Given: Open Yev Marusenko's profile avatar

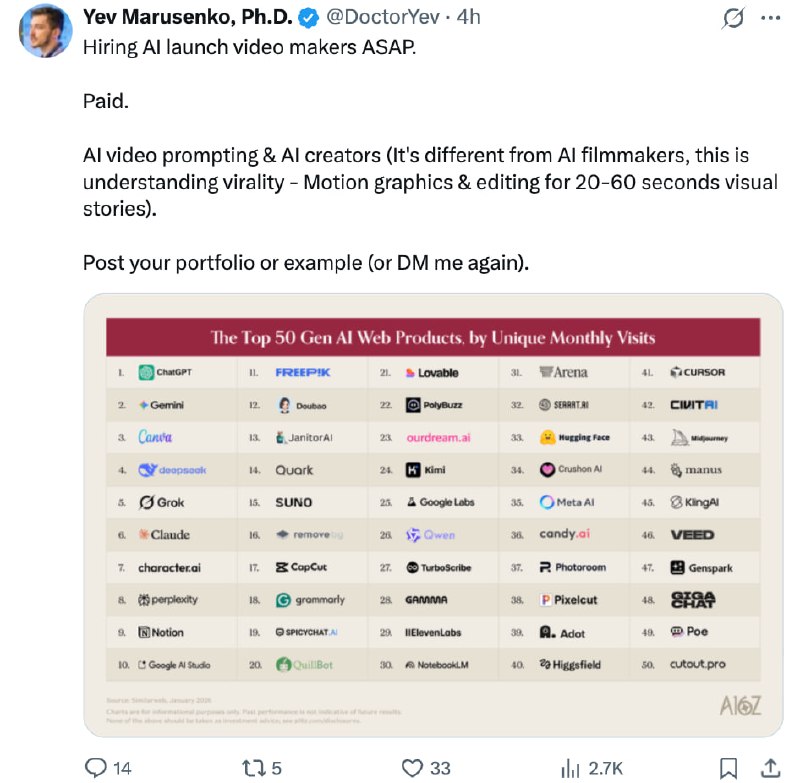Looking at the screenshot, I should (41, 32).
